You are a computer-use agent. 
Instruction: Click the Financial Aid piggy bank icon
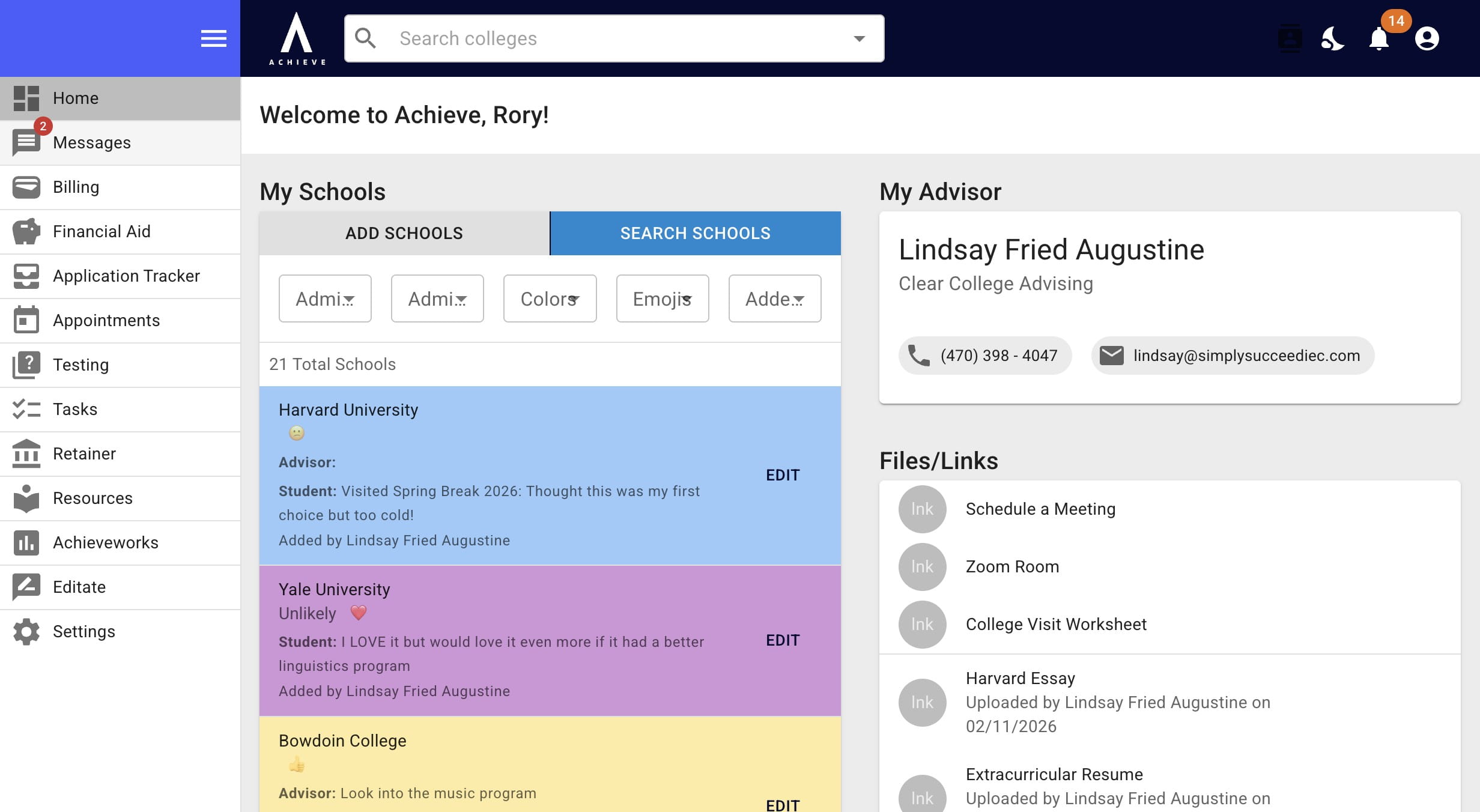click(26, 231)
